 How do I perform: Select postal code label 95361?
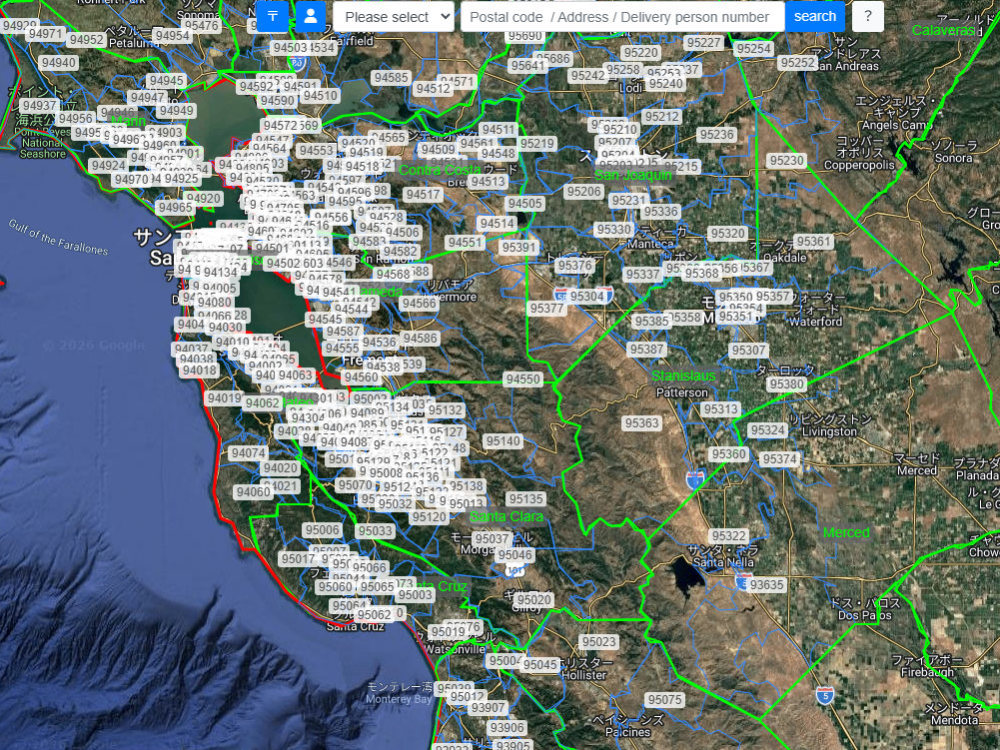814,241
